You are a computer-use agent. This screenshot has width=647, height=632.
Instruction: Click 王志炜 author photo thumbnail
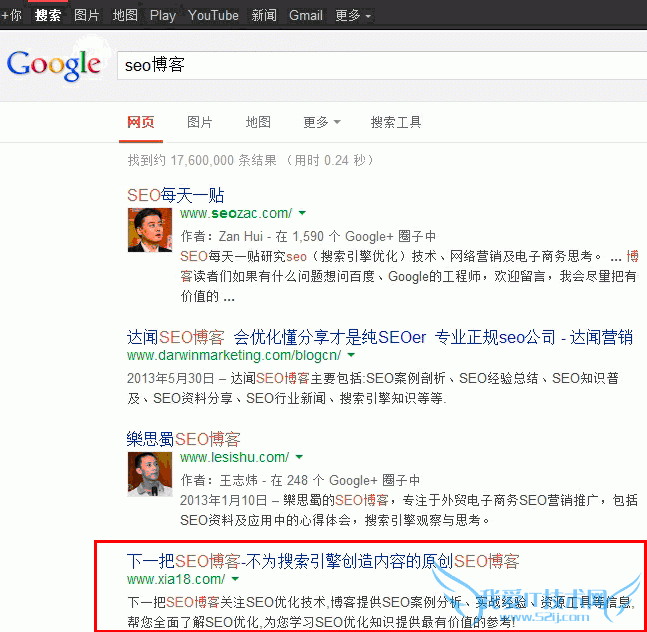(150, 474)
